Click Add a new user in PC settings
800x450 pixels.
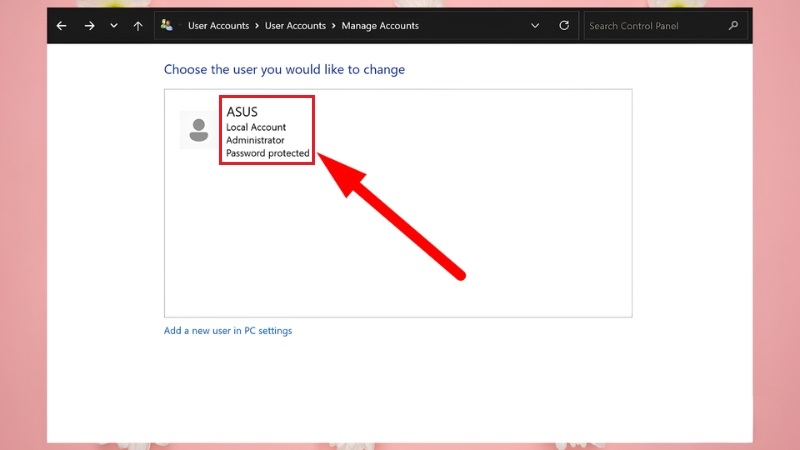[228, 331]
